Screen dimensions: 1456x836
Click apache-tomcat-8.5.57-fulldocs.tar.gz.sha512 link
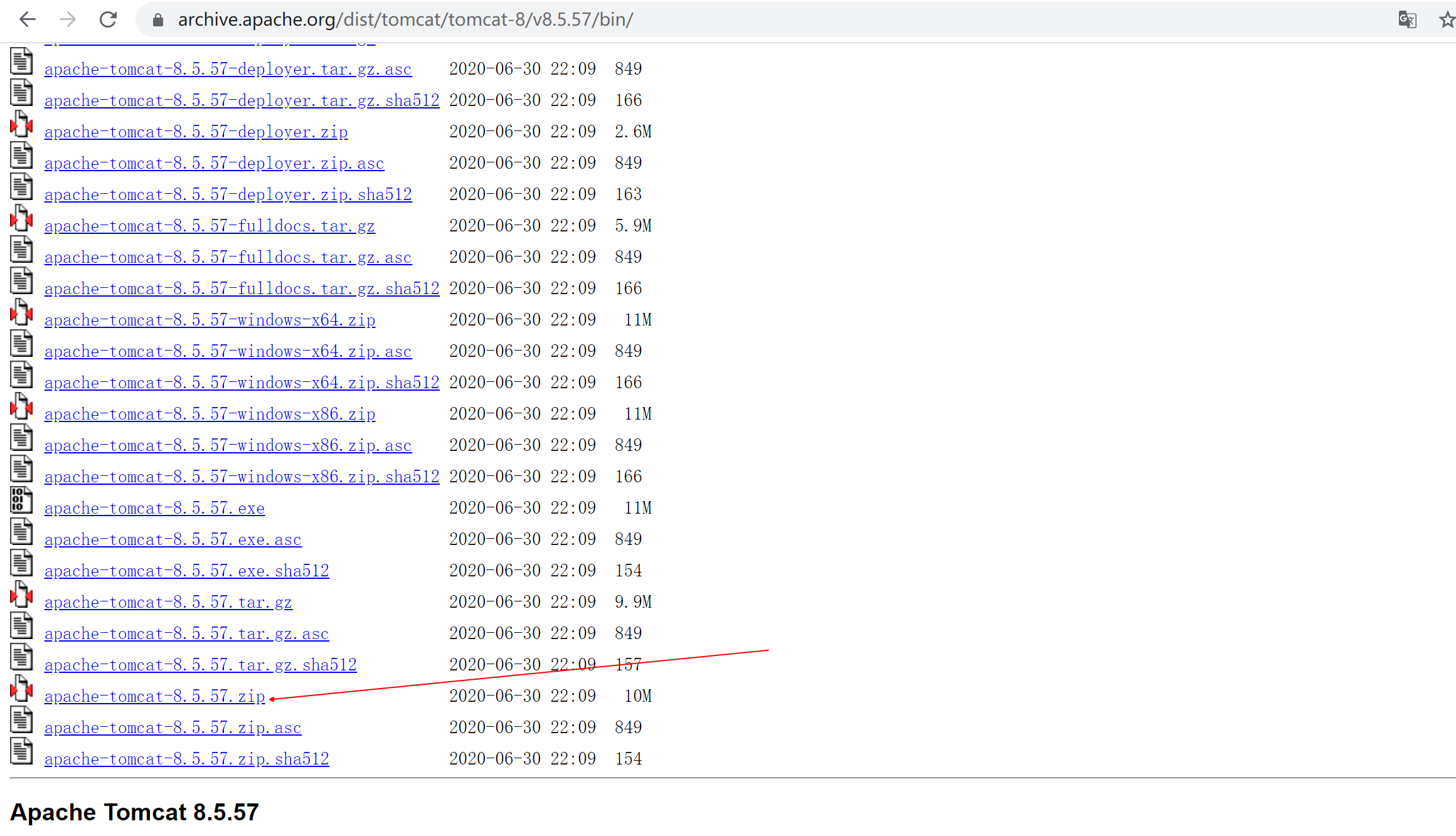(x=242, y=288)
